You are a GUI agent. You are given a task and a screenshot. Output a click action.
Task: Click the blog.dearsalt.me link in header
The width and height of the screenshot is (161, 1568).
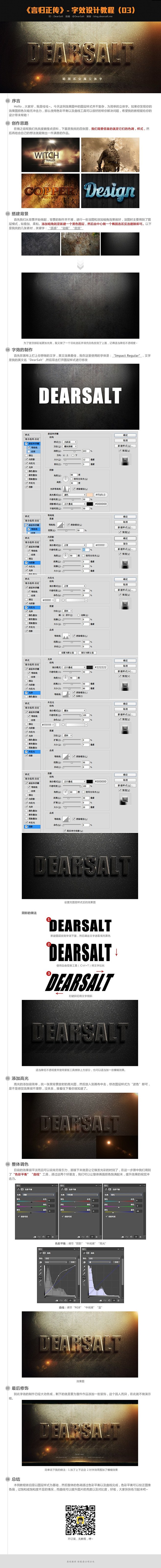(103, 16)
